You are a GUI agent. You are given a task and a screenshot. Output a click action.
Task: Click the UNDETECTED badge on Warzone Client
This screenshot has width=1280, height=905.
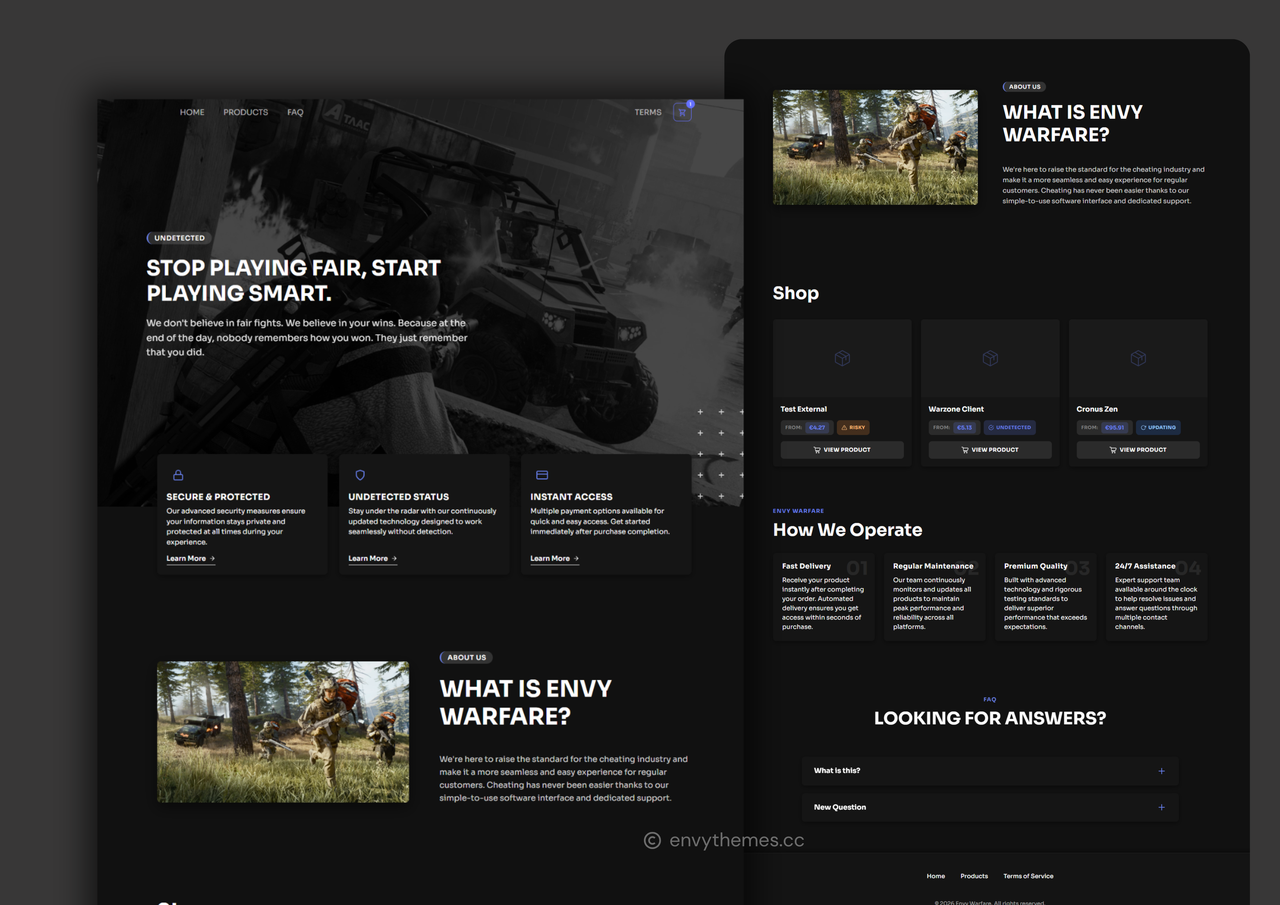point(1009,427)
